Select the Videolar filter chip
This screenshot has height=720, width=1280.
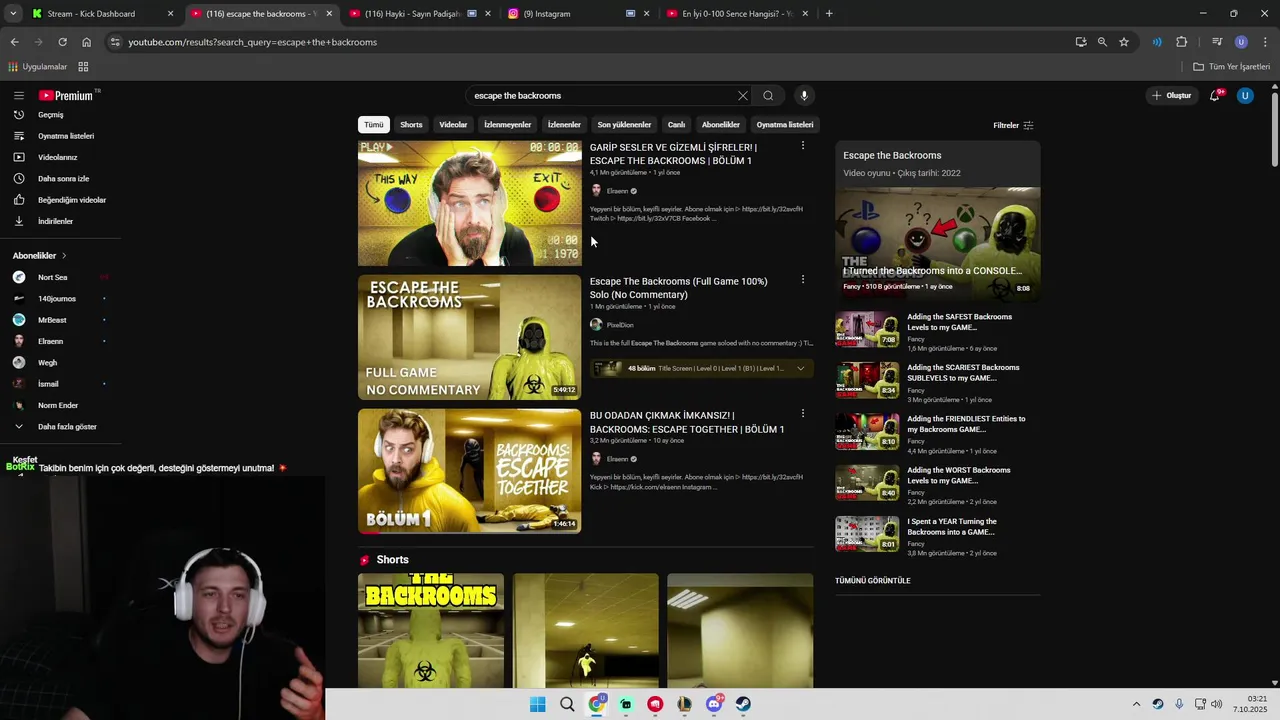(x=453, y=125)
